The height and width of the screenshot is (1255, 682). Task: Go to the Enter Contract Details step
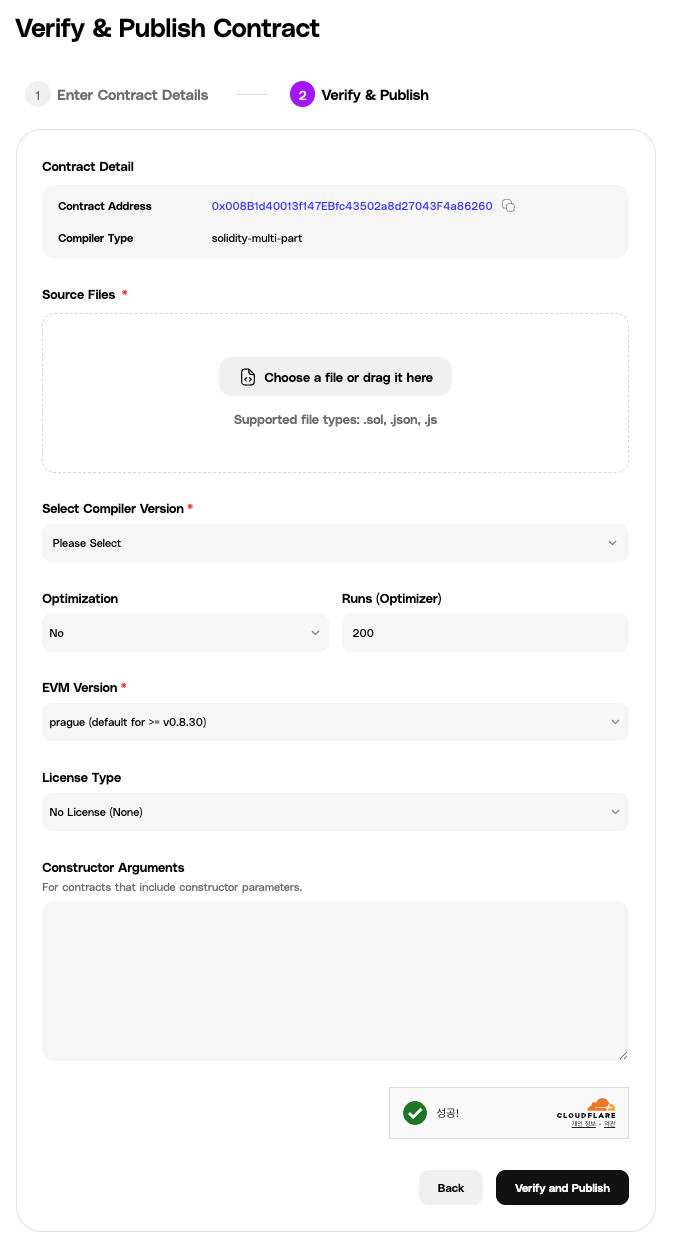click(x=132, y=95)
